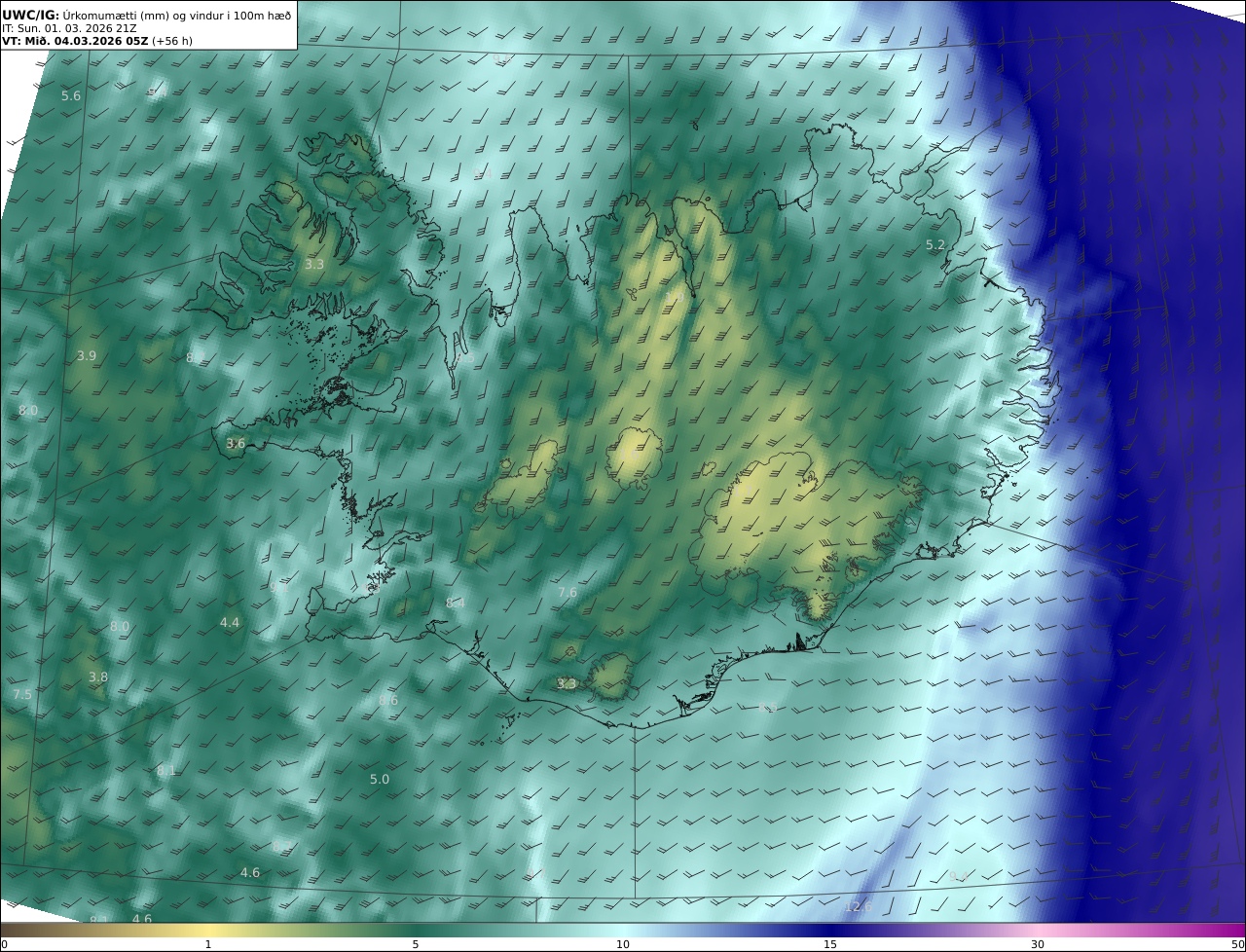The height and width of the screenshot is (952, 1246).
Task: Select the "3.9" value on the map
Action: pyautogui.click(x=87, y=356)
